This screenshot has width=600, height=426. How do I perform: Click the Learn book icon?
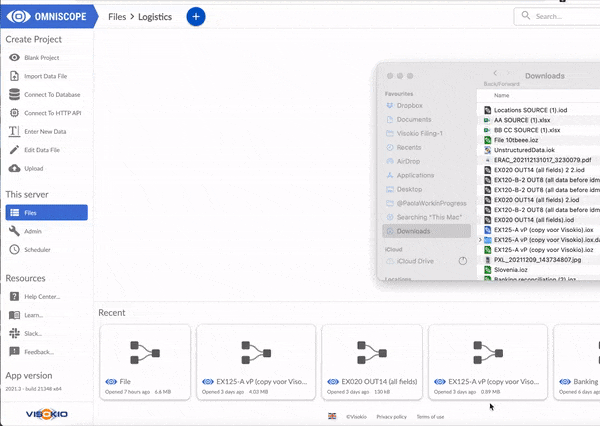click(x=15, y=315)
